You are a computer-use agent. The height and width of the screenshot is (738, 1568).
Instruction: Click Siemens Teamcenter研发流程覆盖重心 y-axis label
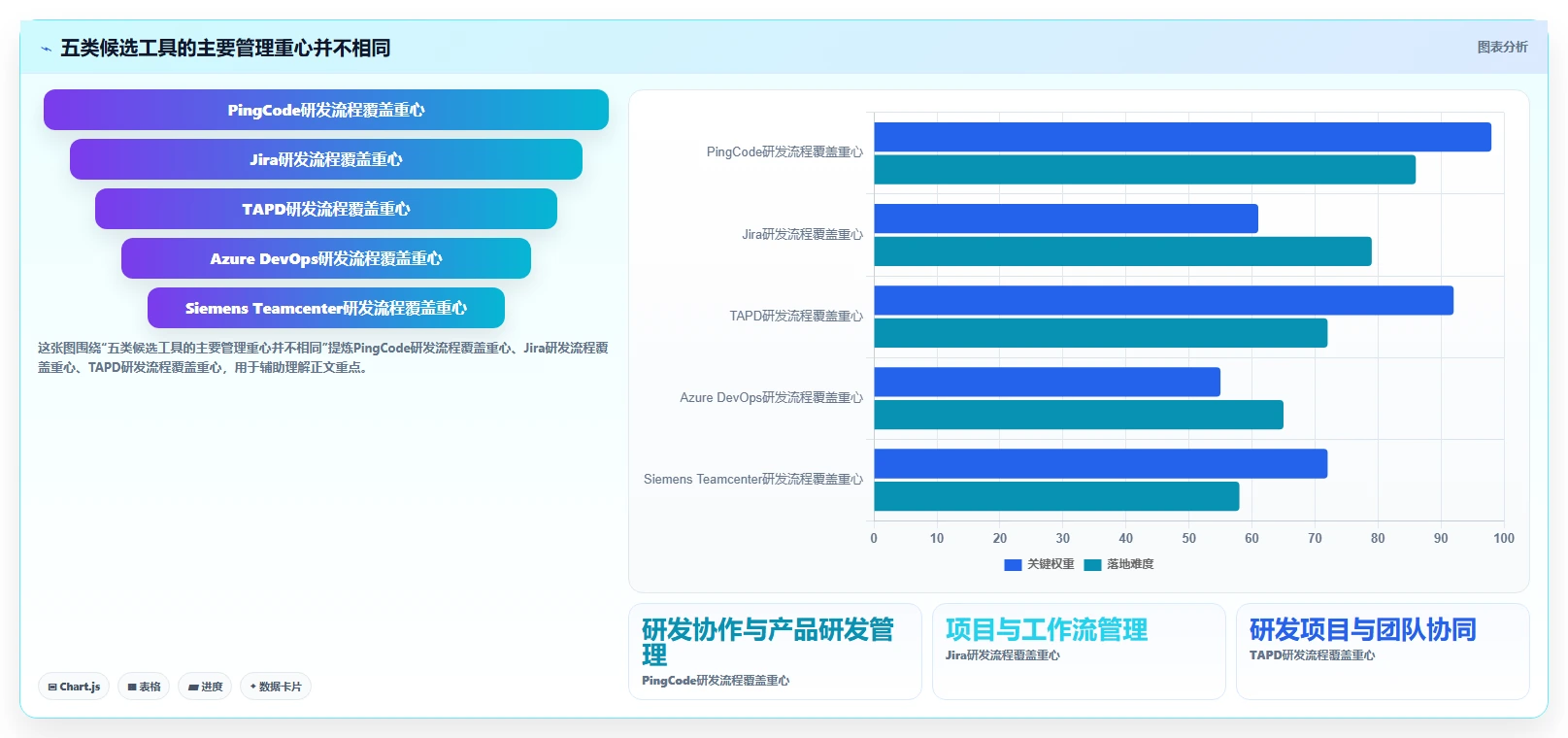pos(753,479)
